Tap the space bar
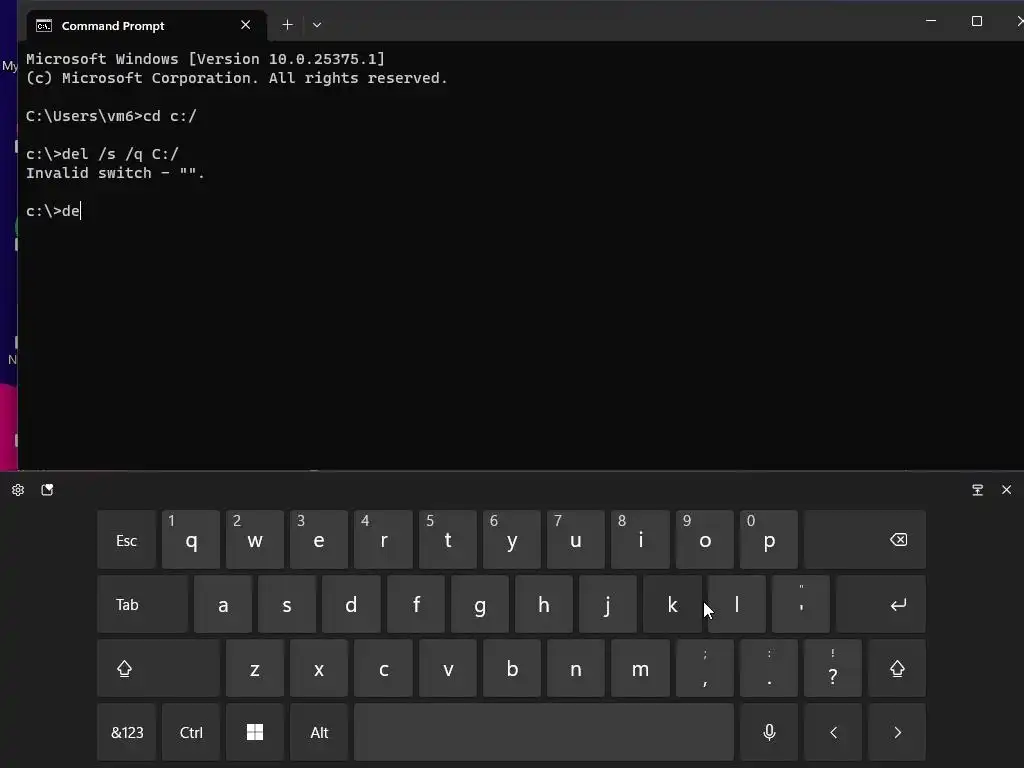The width and height of the screenshot is (1024, 768). (x=544, y=732)
